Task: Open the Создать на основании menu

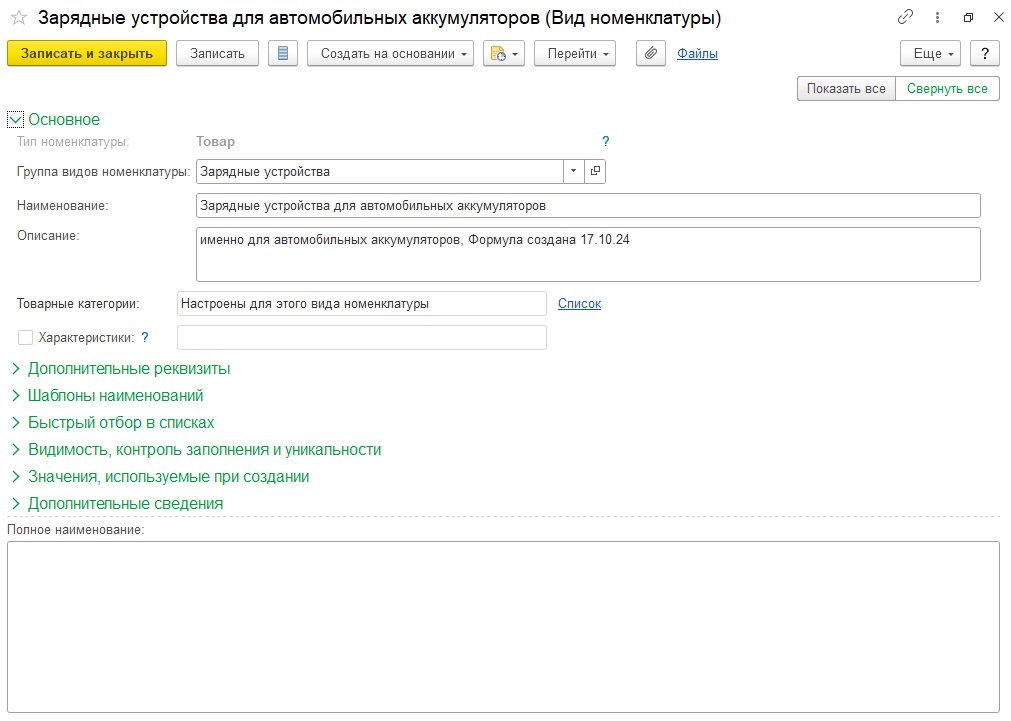Action: coord(390,54)
